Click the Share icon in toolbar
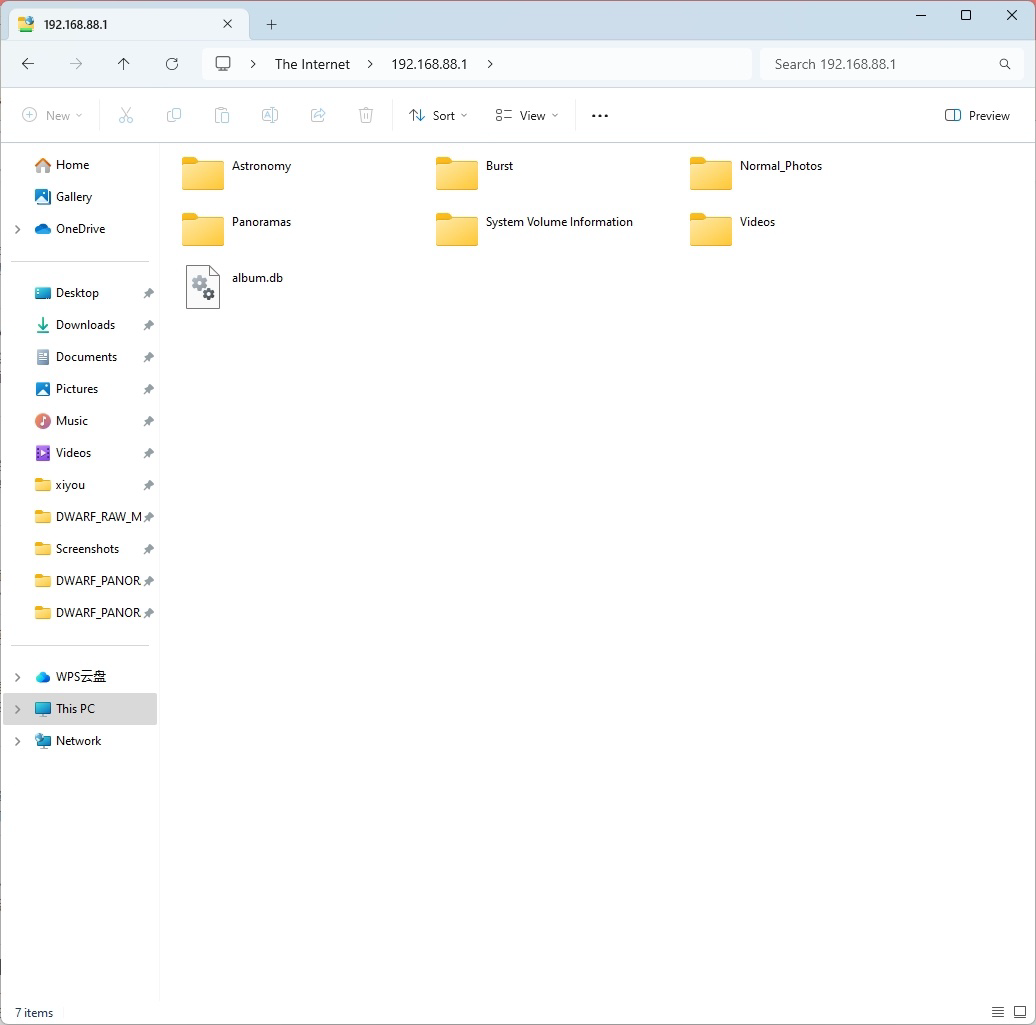Image resolution: width=1036 pixels, height=1025 pixels. point(318,115)
